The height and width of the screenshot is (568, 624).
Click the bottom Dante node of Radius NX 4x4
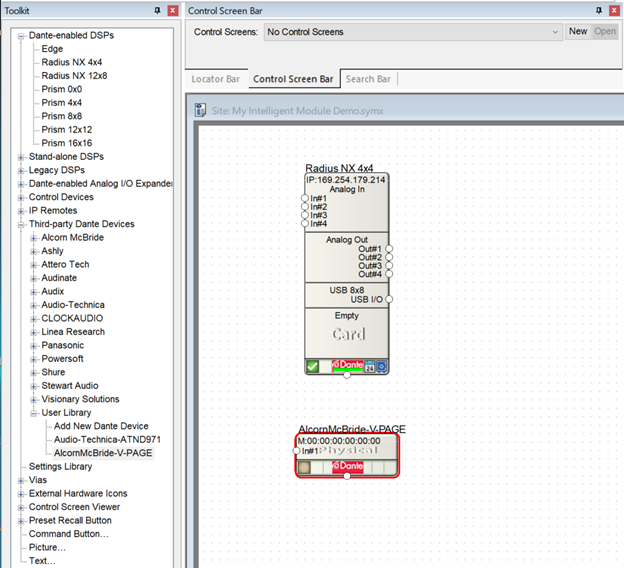[347, 375]
